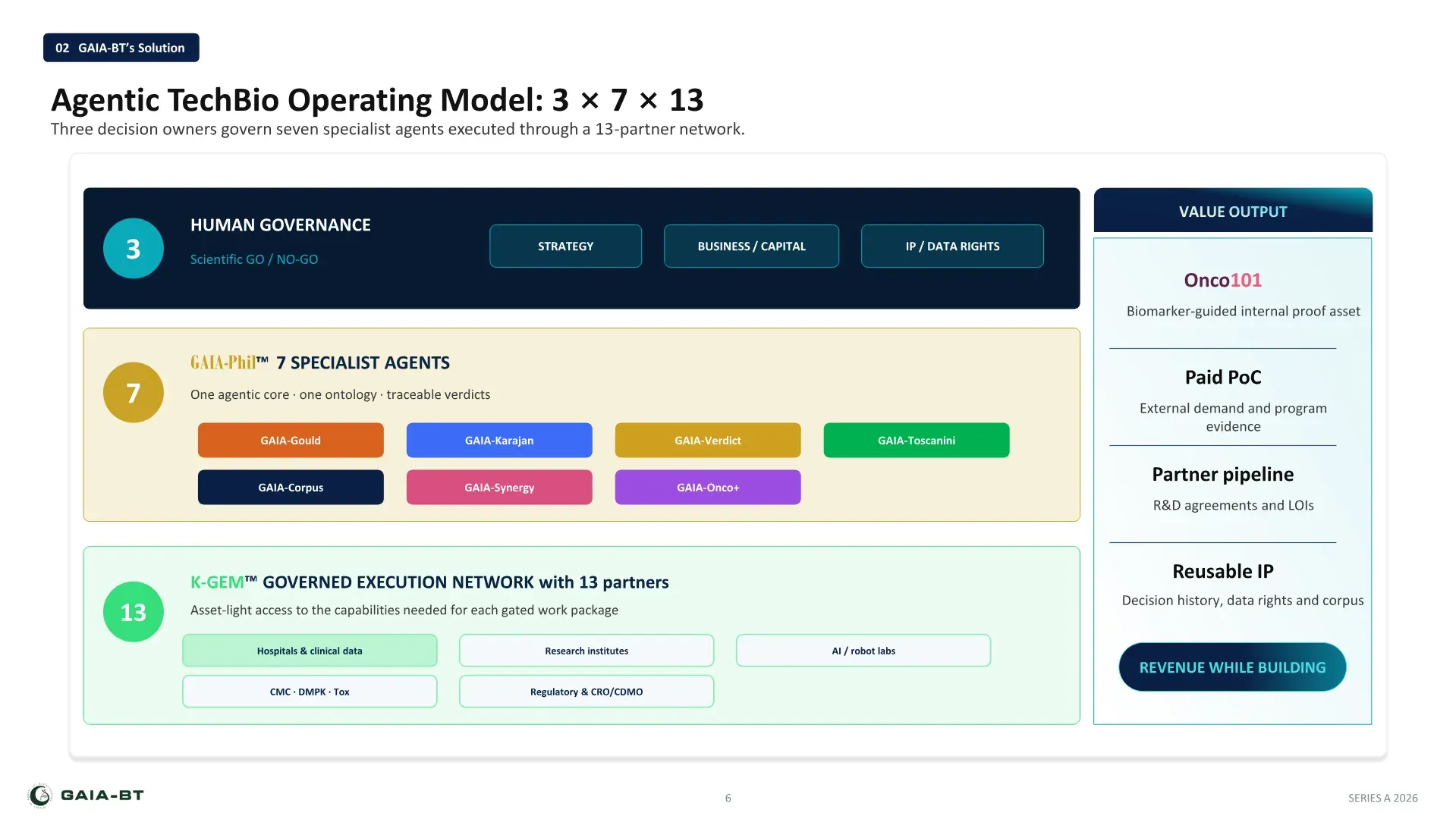This screenshot has height=819, width=1456.
Task: Click the purple GAIA-Onco+ agent
Action: point(708,488)
